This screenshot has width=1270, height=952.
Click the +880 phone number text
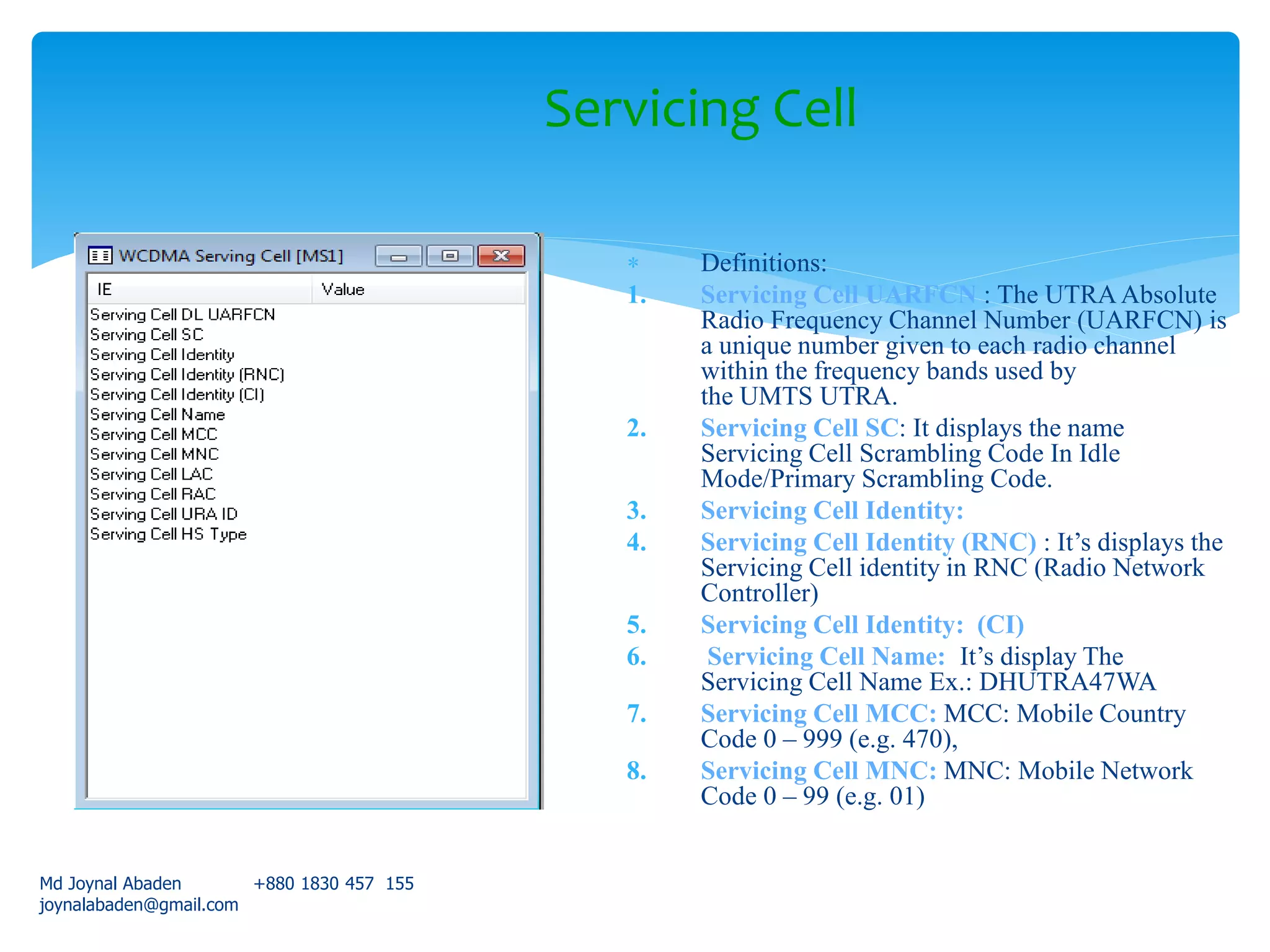[334, 883]
